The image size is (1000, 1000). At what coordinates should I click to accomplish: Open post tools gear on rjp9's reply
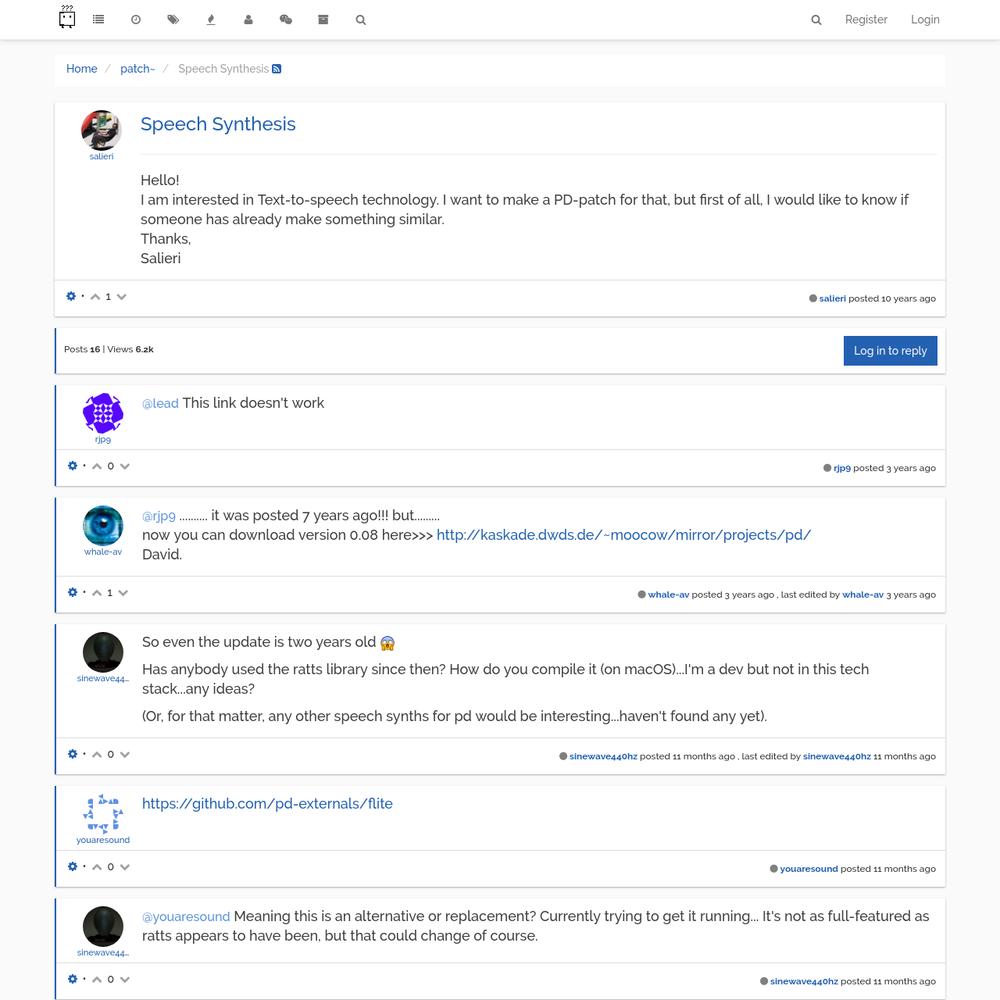click(72, 466)
